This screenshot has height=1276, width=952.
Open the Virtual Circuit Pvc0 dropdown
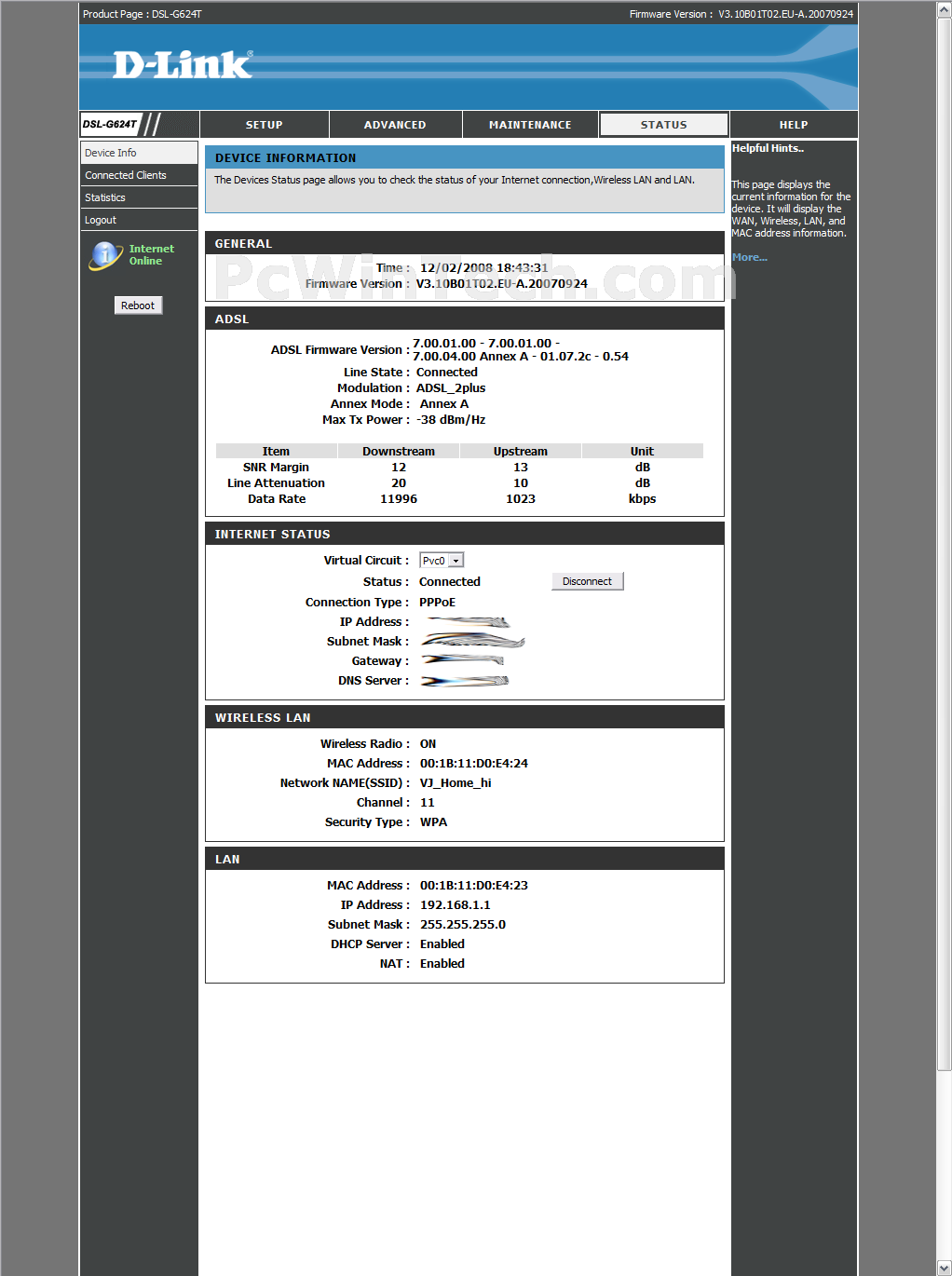(x=442, y=561)
